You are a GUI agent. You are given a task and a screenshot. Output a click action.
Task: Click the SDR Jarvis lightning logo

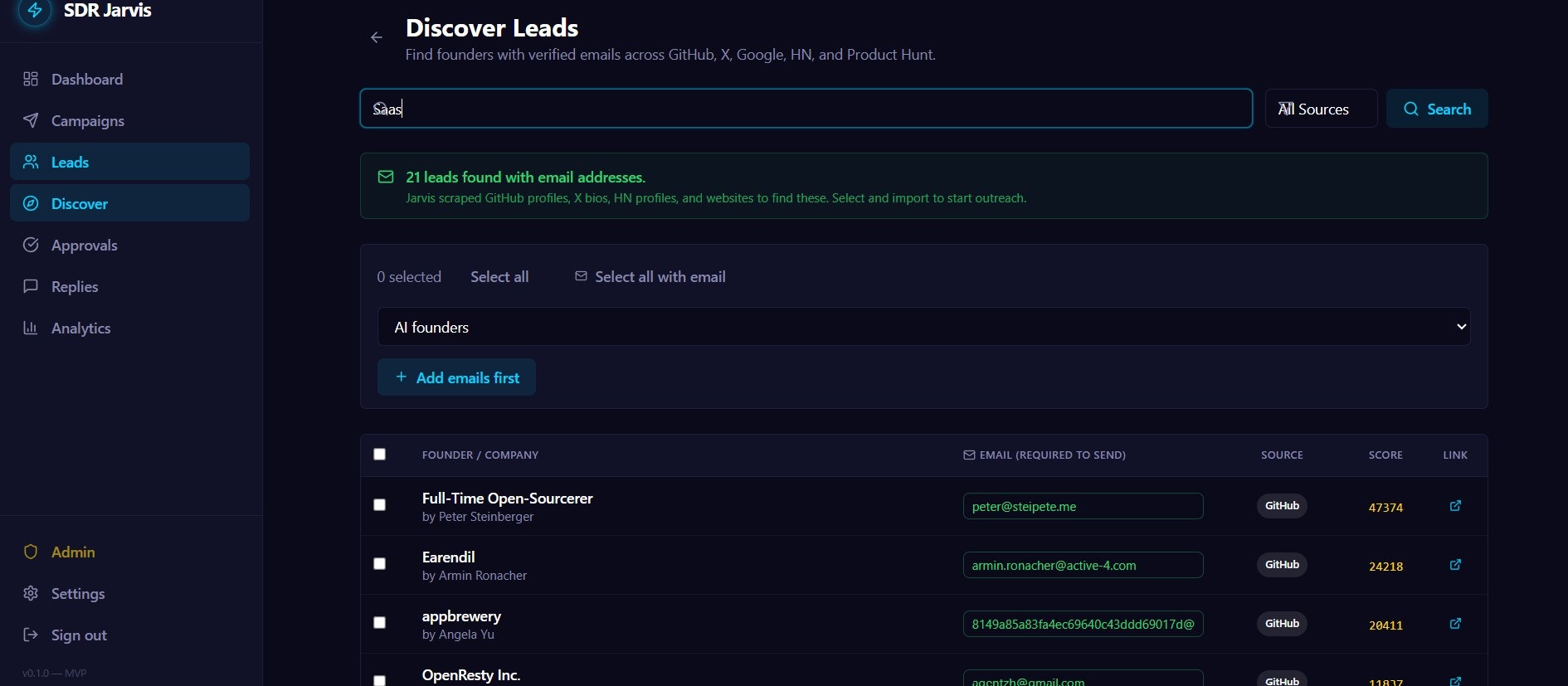point(35,11)
